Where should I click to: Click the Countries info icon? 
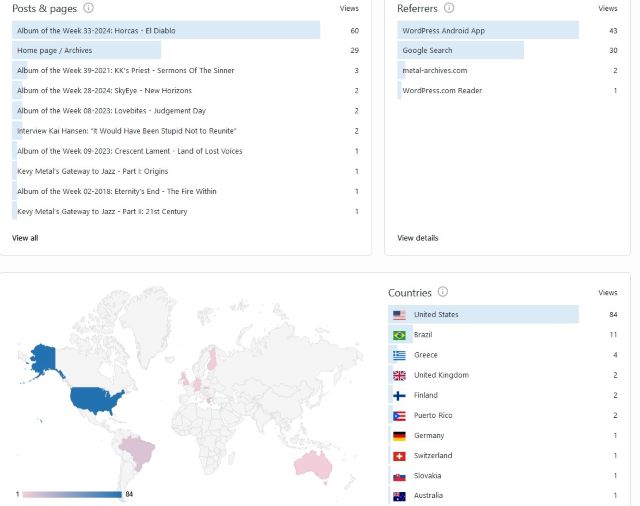pyautogui.click(x=443, y=292)
